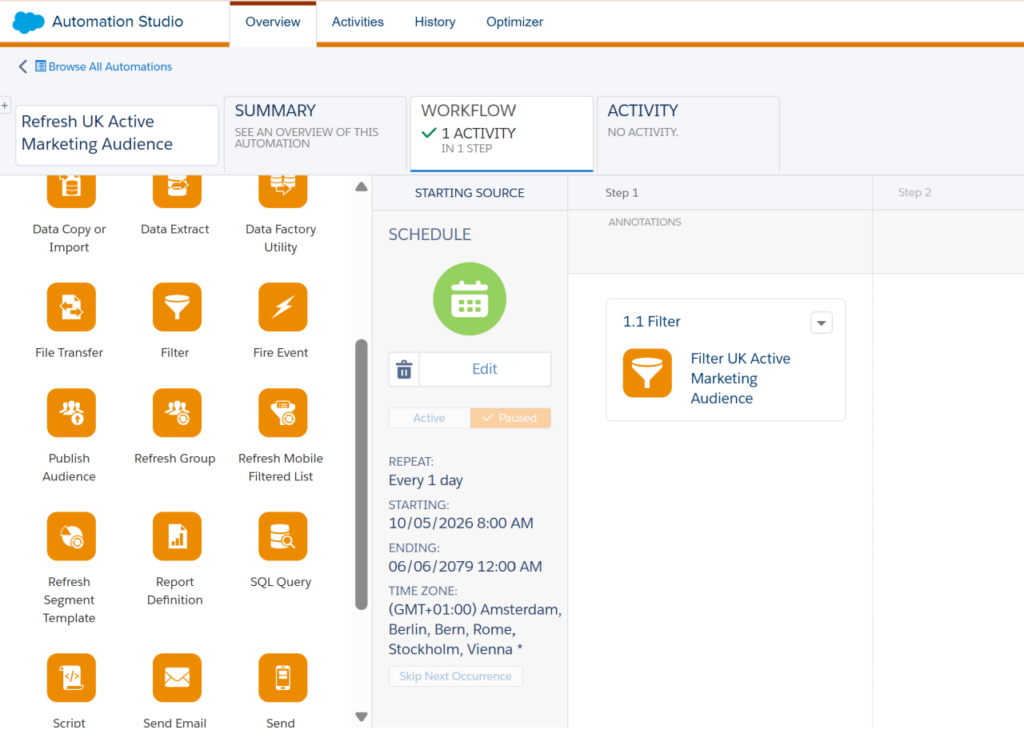
Task: Expand the plus icon beside automation name
Action: point(5,105)
